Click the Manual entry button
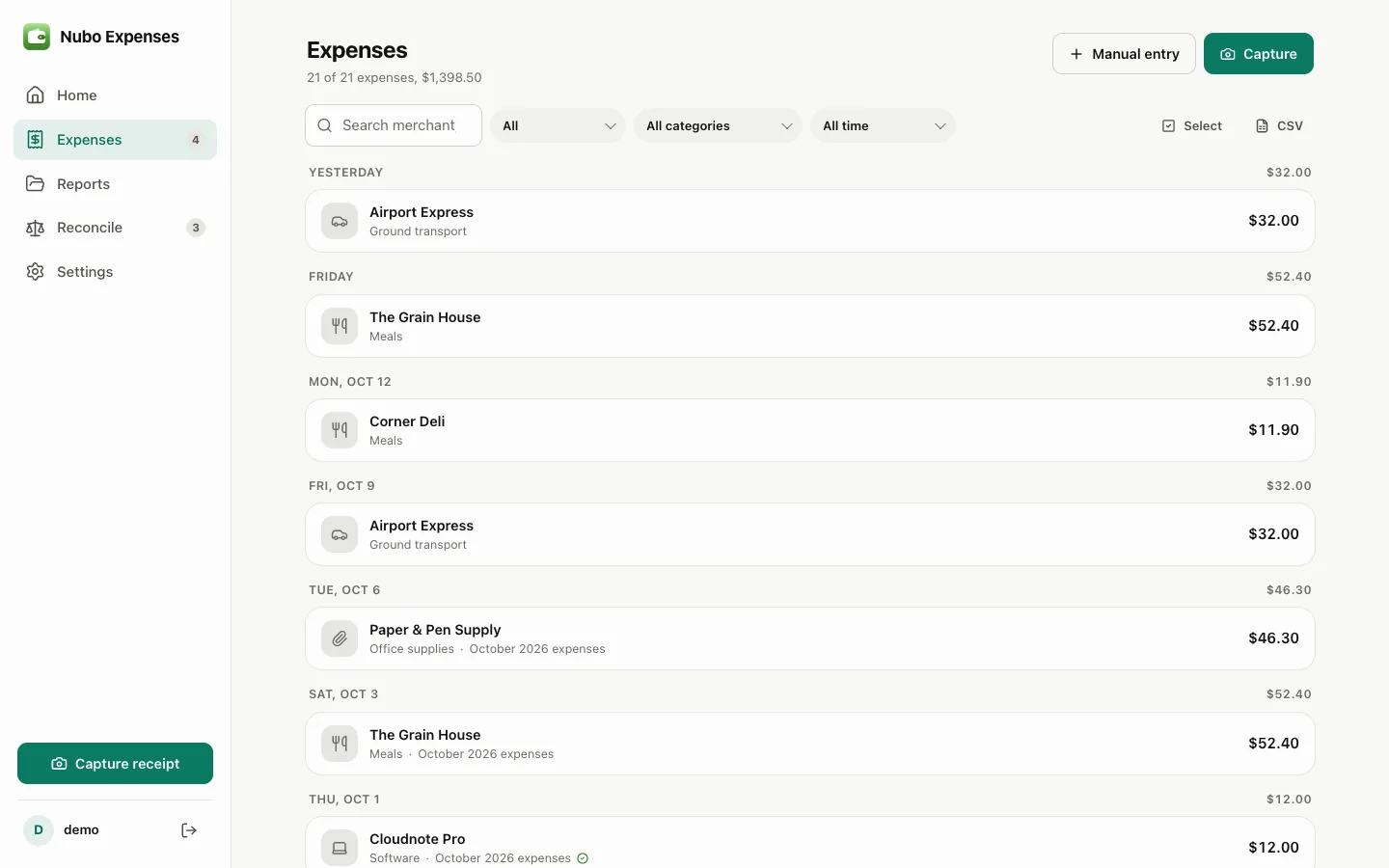1389x868 pixels. coord(1124,54)
